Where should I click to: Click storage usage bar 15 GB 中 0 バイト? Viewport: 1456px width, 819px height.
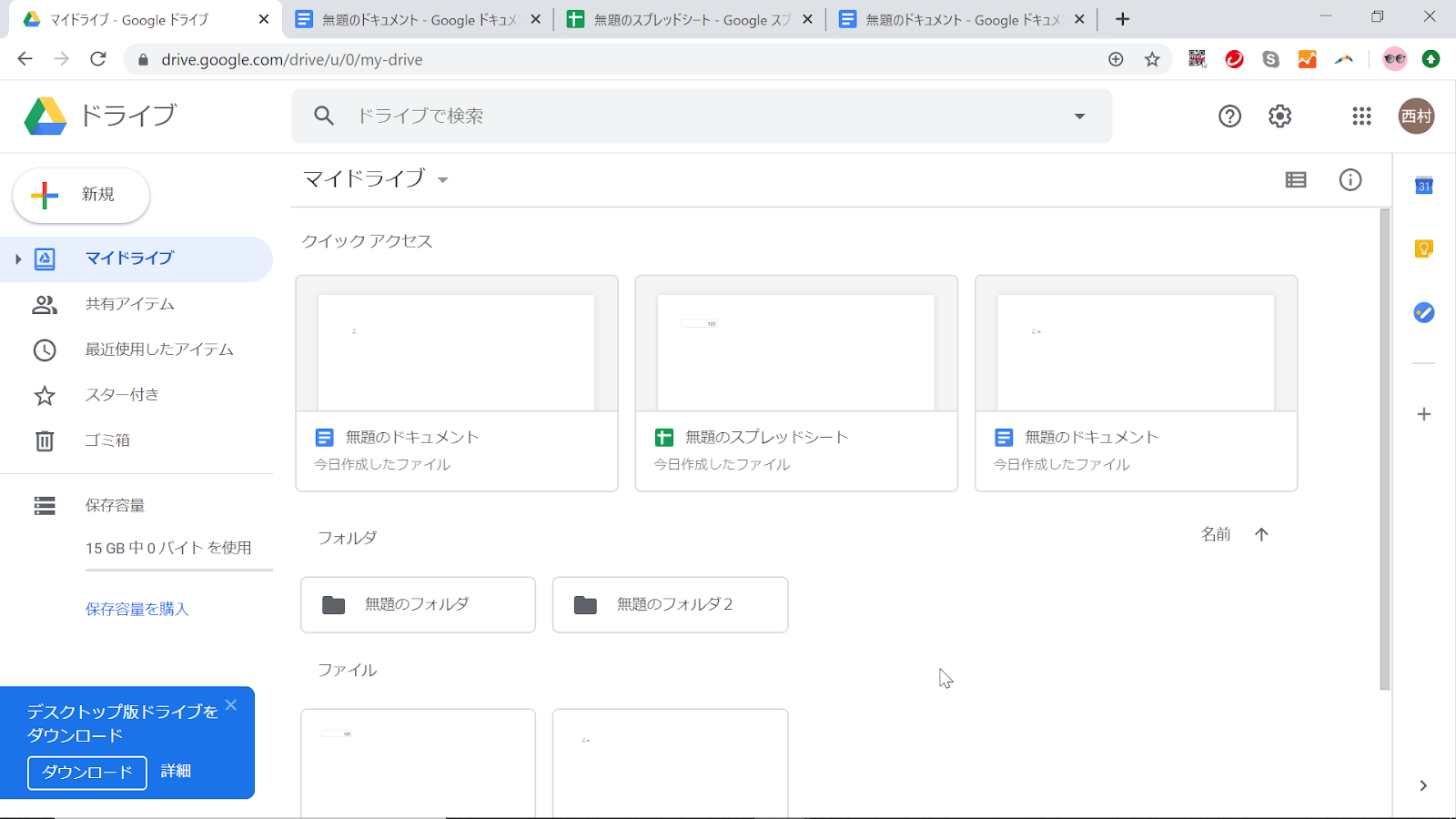[179, 570]
